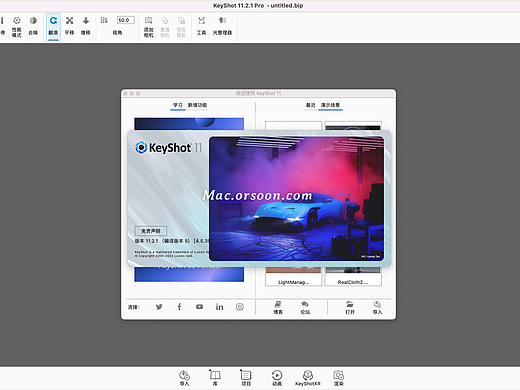Close the welcome window with red button
The image size is (520, 390).
(125, 94)
